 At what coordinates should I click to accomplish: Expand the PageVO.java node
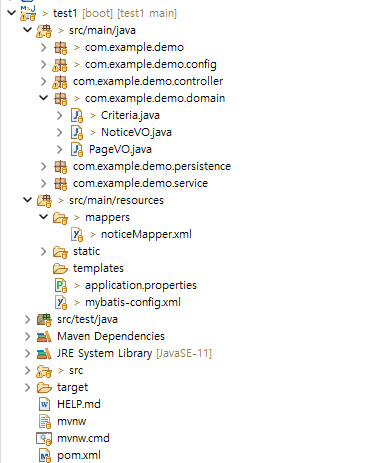(60, 150)
